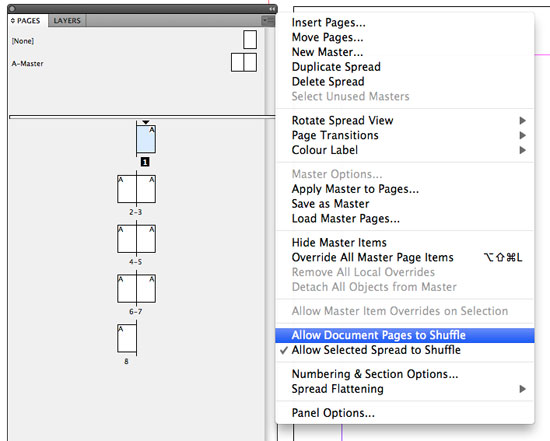
Task: Open Numbering & Section Options...
Action: [405, 374]
